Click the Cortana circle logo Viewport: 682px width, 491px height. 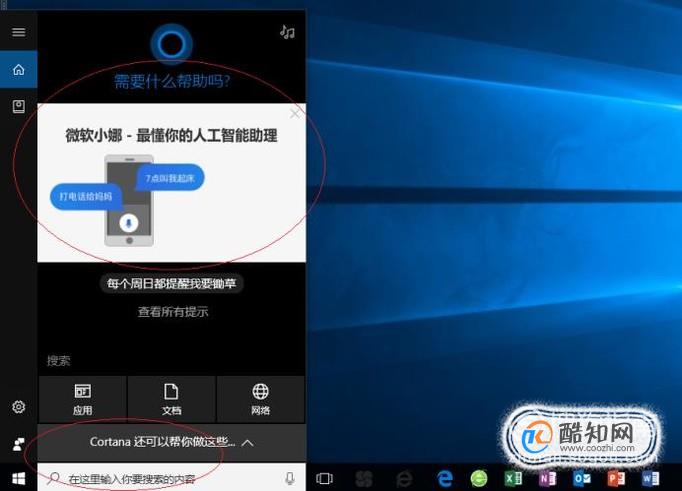point(171,44)
